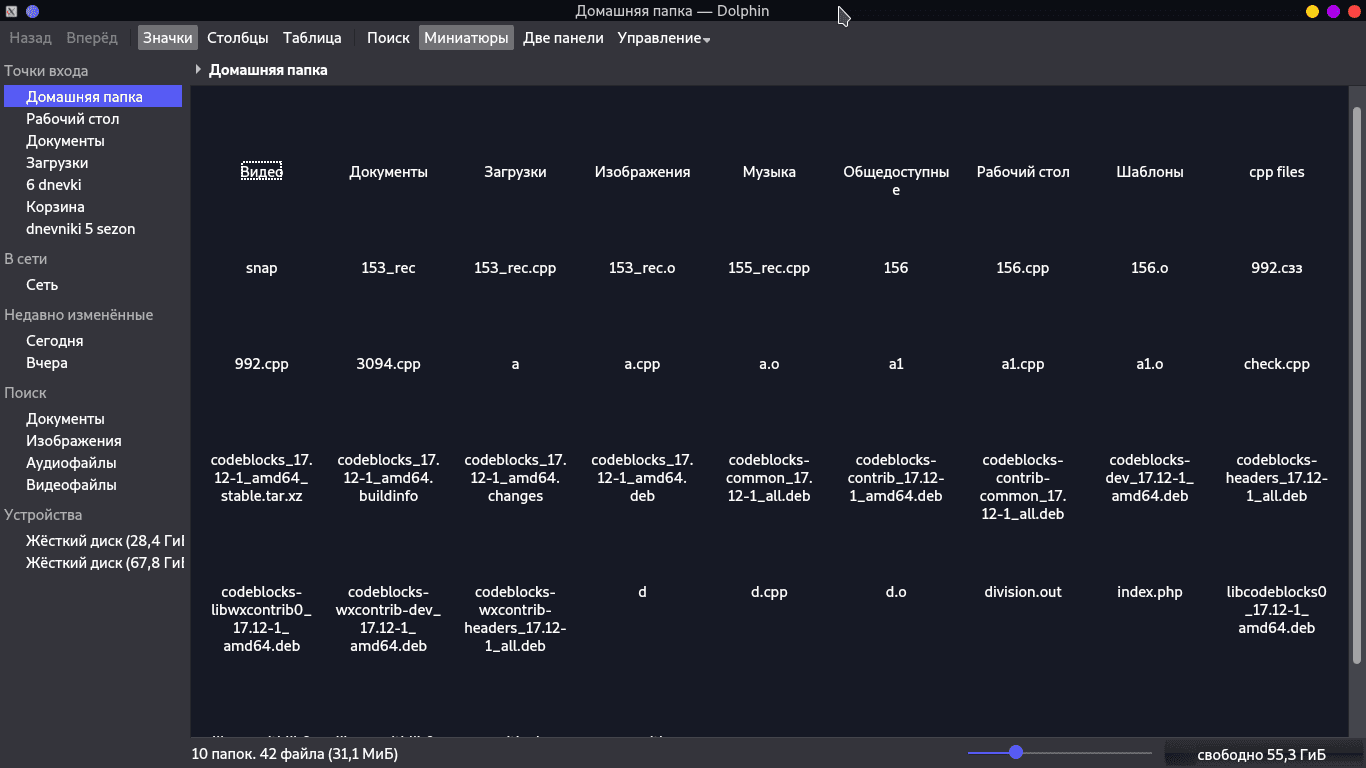Select codeblocks_17.12-1_amd64_stable.tar.xz archive
1366x768 pixels.
tap(262, 478)
